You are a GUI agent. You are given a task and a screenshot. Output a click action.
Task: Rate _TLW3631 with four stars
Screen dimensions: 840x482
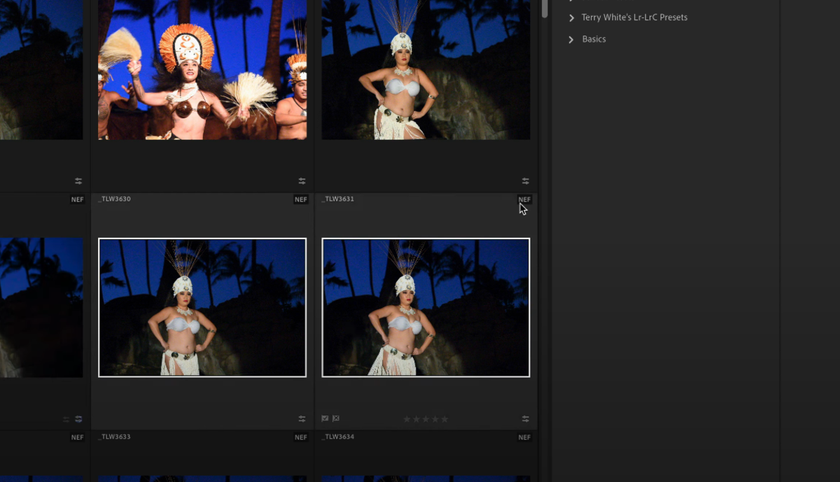click(x=435, y=419)
